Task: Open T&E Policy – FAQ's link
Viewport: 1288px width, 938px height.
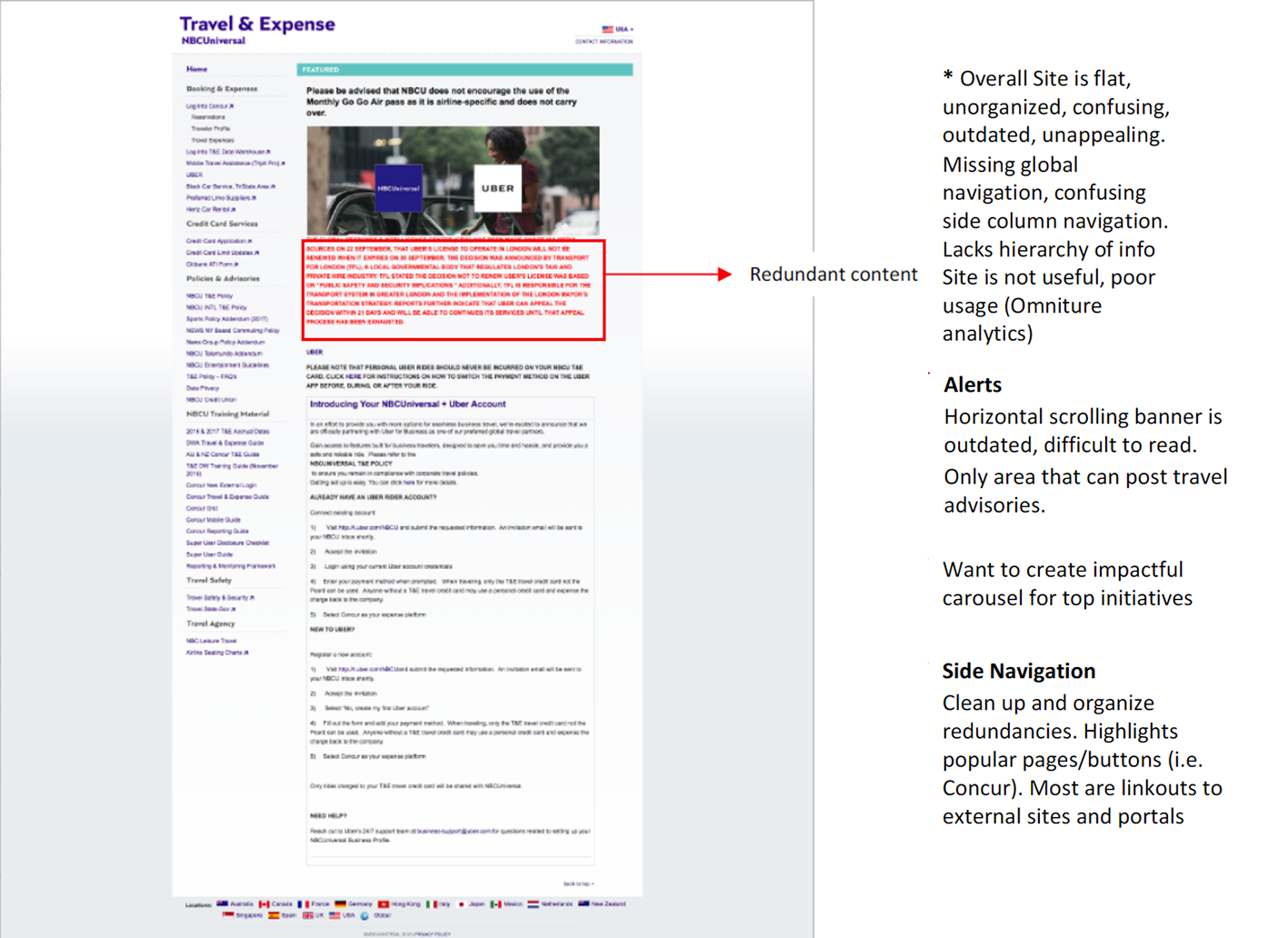Action: [x=211, y=376]
